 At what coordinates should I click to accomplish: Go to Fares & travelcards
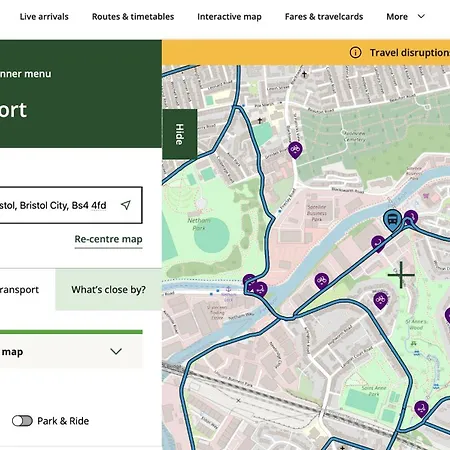click(x=324, y=17)
